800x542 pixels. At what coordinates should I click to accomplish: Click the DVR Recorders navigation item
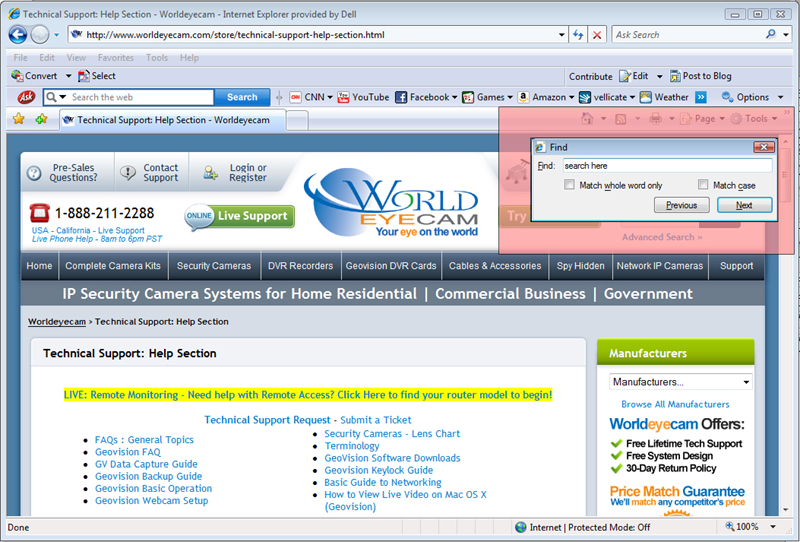pyautogui.click(x=301, y=266)
